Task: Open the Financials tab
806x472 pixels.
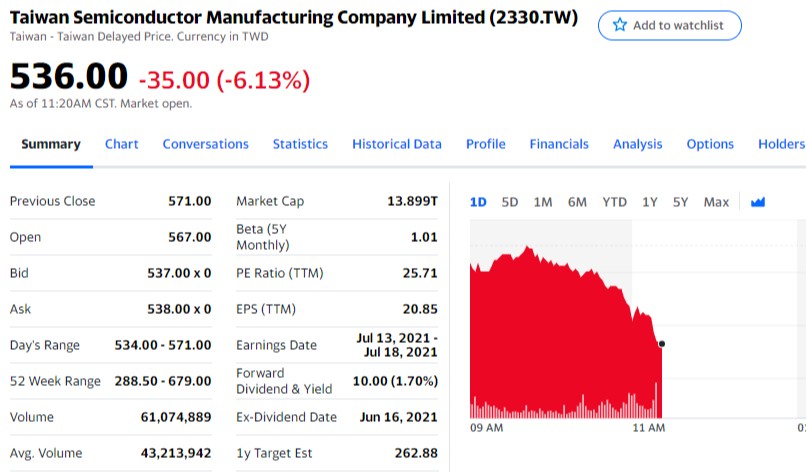Action: pos(559,144)
